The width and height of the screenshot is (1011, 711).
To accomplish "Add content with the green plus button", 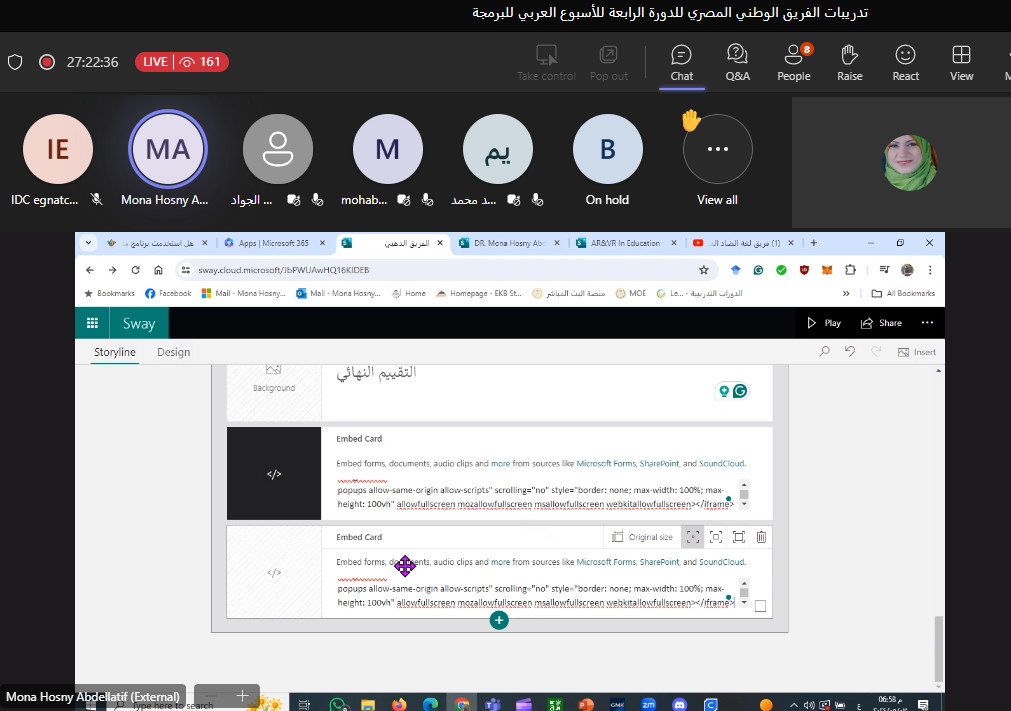I will tap(499, 620).
